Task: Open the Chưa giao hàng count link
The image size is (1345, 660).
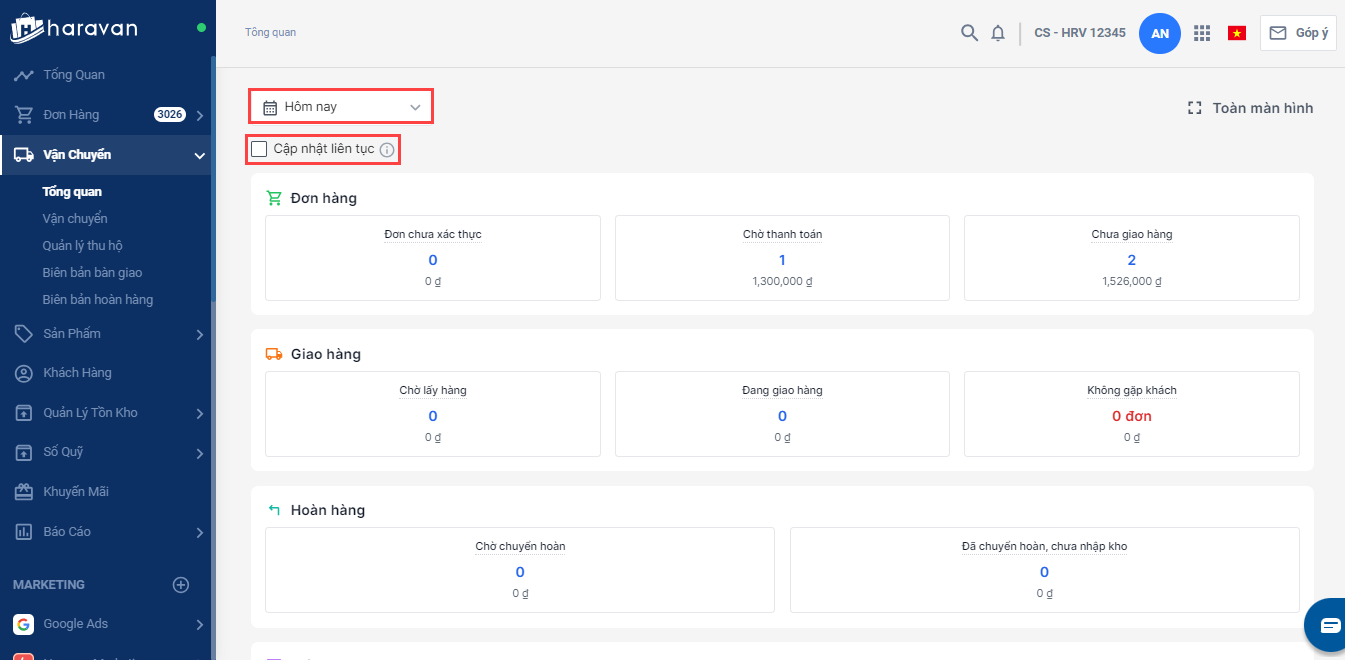Action: tap(1131, 260)
